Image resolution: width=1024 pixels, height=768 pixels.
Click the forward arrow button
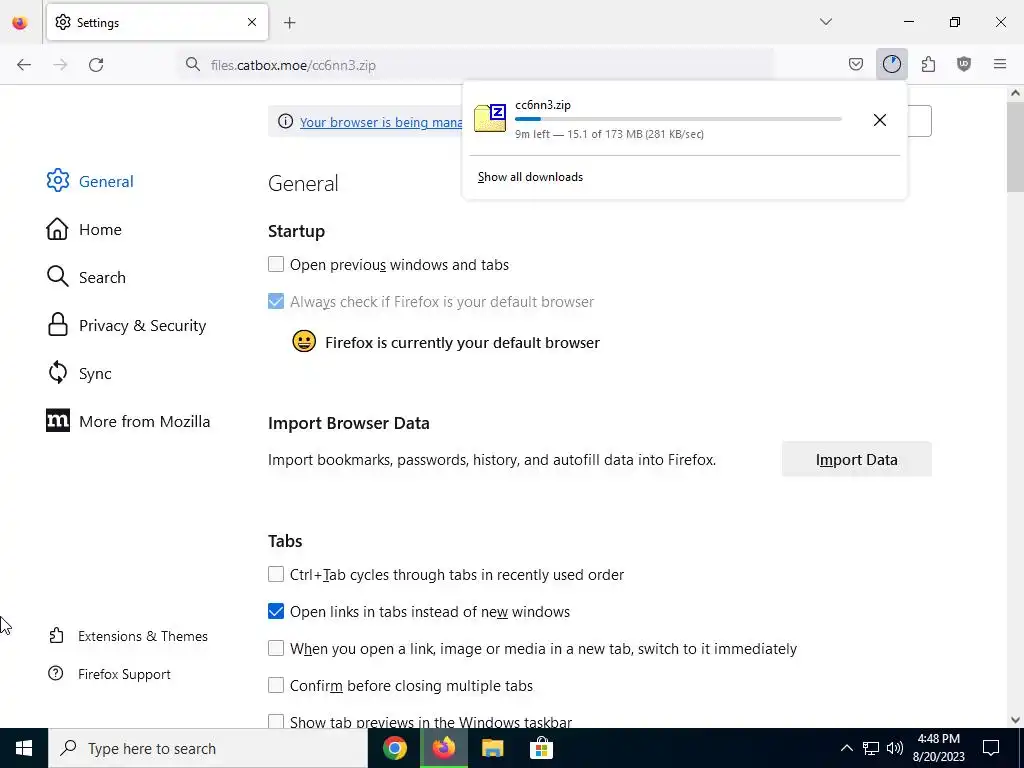[x=60, y=65]
